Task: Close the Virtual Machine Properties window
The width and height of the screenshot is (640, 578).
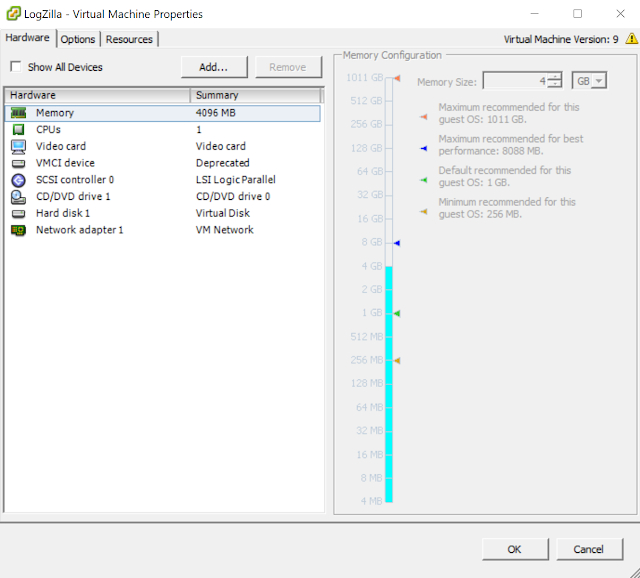Action: (620, 13)
